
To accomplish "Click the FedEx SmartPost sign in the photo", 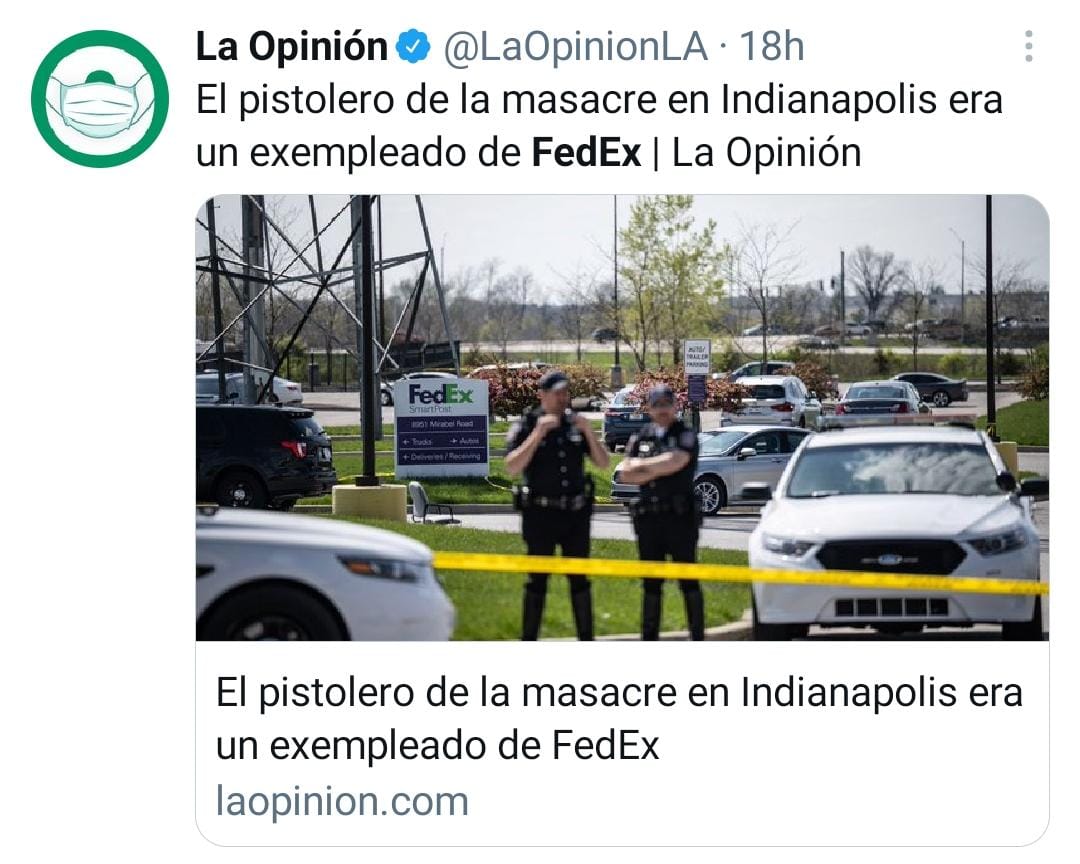I will pyautogui.click(x=442, y=427).
